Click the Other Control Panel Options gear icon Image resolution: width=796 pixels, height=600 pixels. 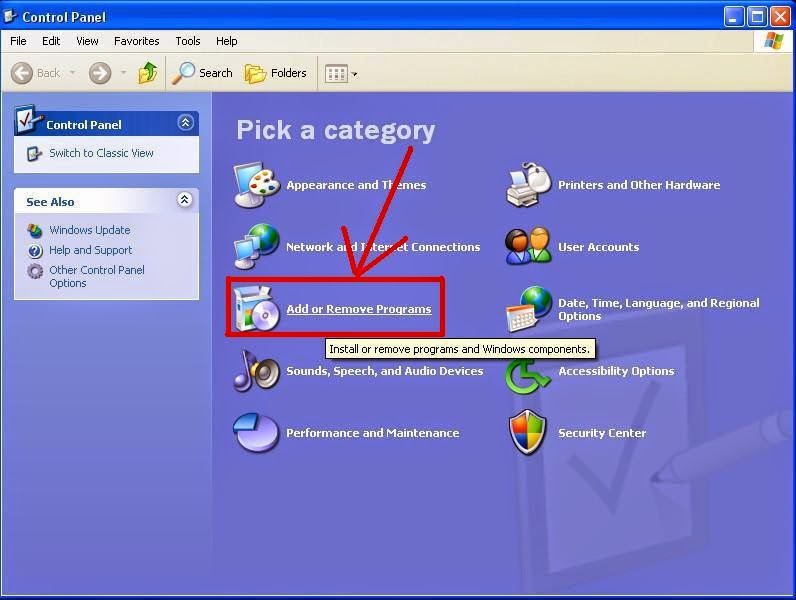pyautogui.click(x=35, y=271)
